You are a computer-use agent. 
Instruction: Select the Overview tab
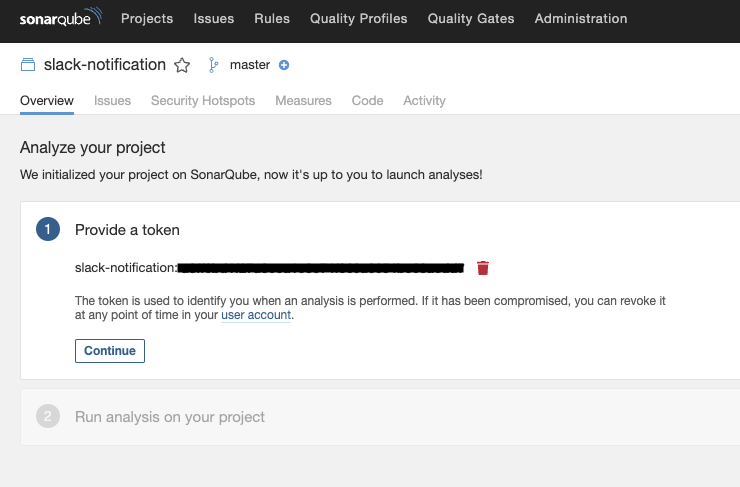pos(47,101)
